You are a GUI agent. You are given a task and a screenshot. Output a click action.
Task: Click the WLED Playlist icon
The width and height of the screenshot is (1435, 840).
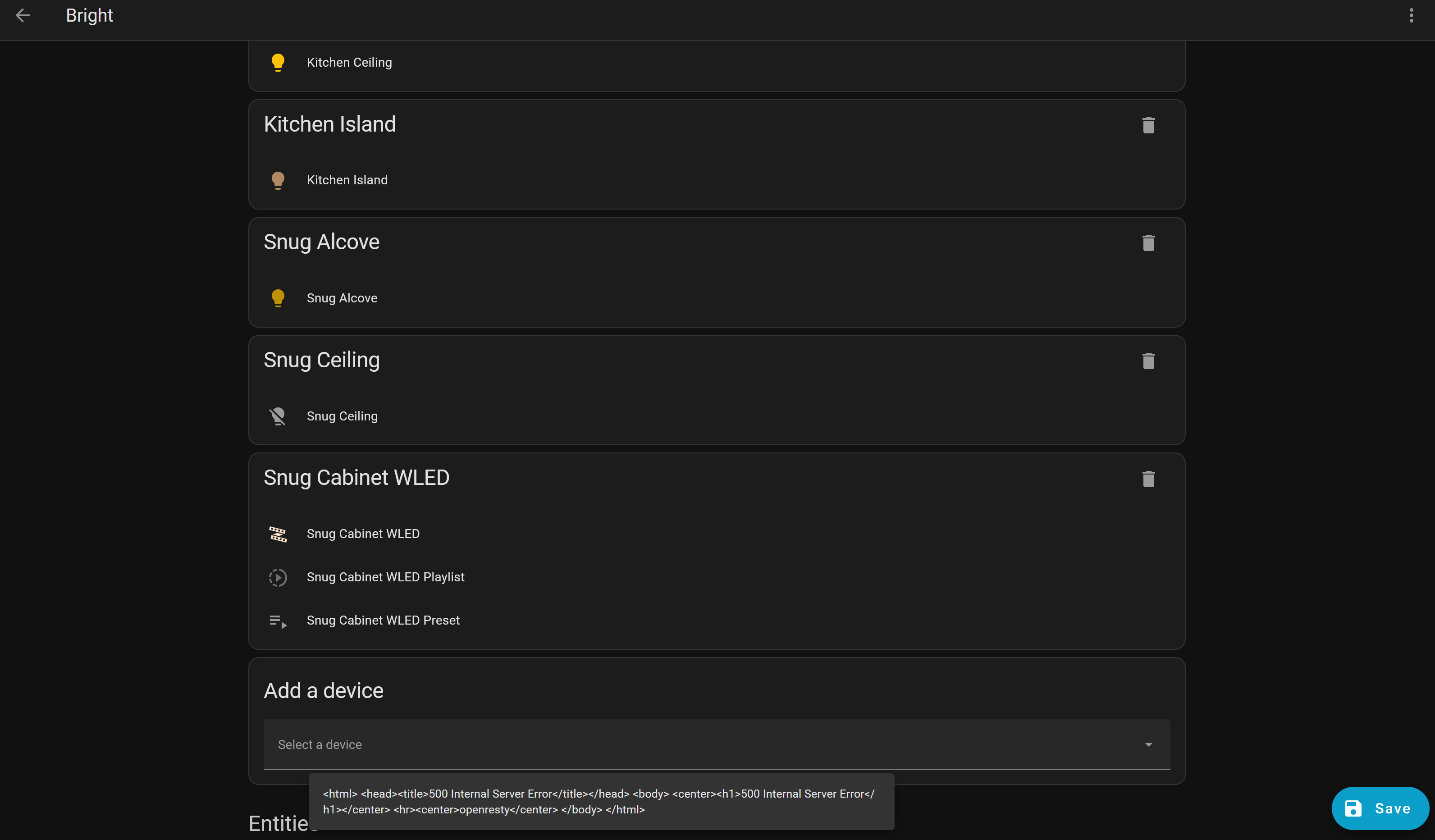click(x=278, y=577)
